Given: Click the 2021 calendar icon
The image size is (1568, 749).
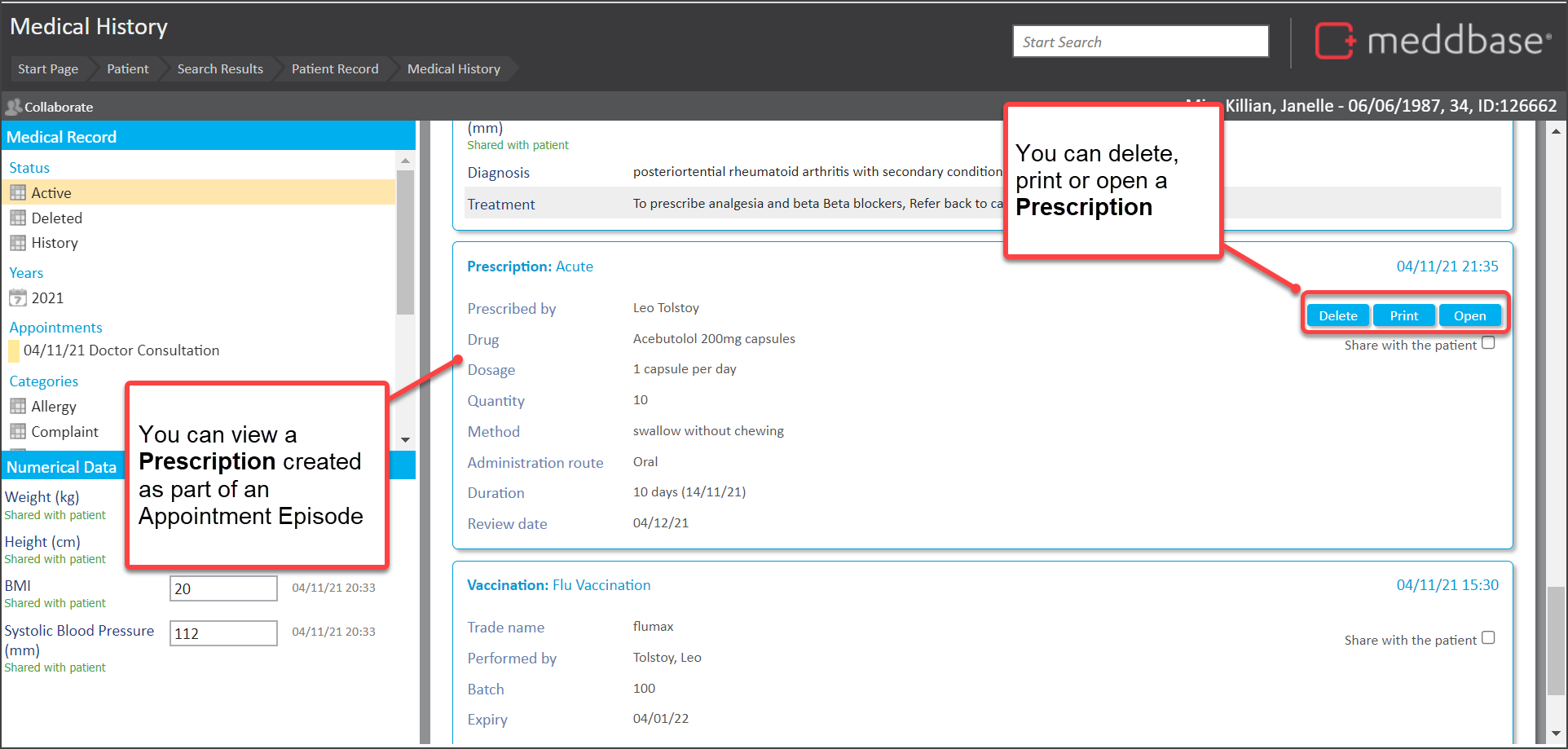Looking at the screenshot, I should pyautogui.click(x=18, y=298).
